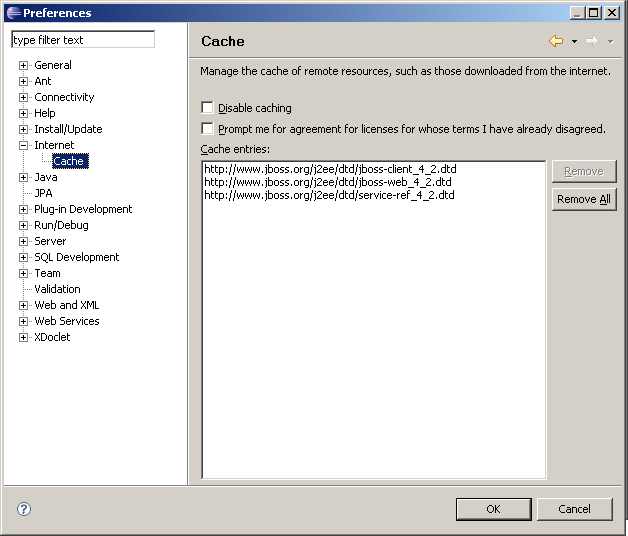Expand the Plug-in Development node
The width and height of the screenshot is (628, 536).
[x=23, y=210]
